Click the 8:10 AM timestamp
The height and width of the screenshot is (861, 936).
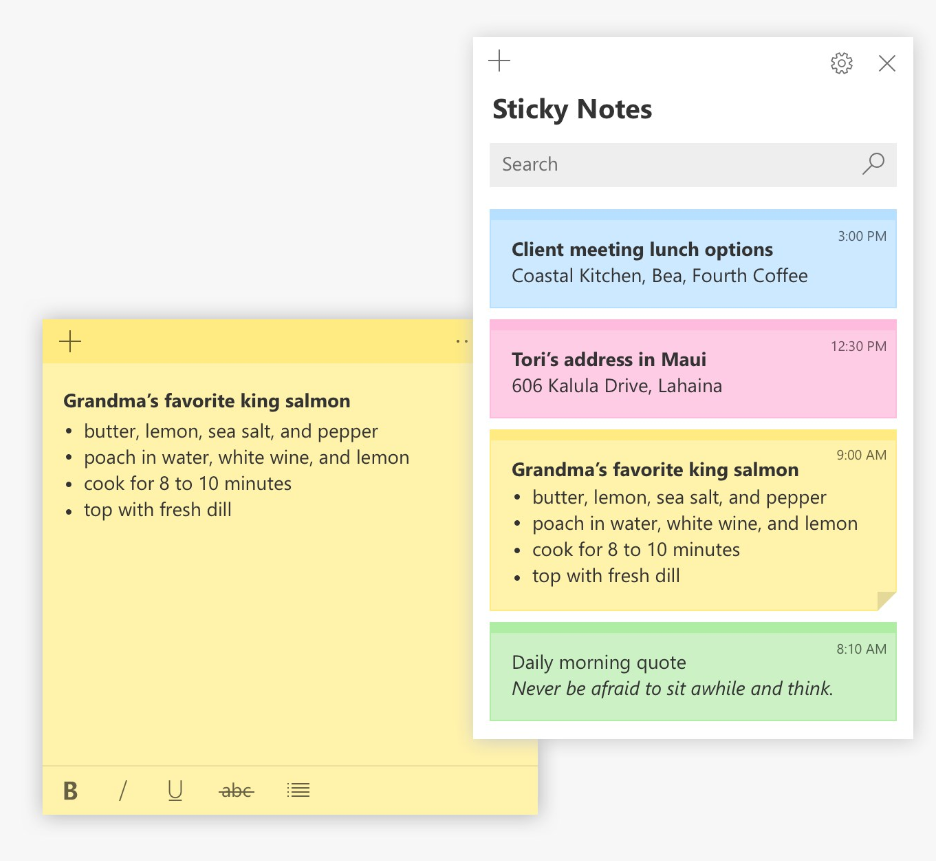pos(861,649)
